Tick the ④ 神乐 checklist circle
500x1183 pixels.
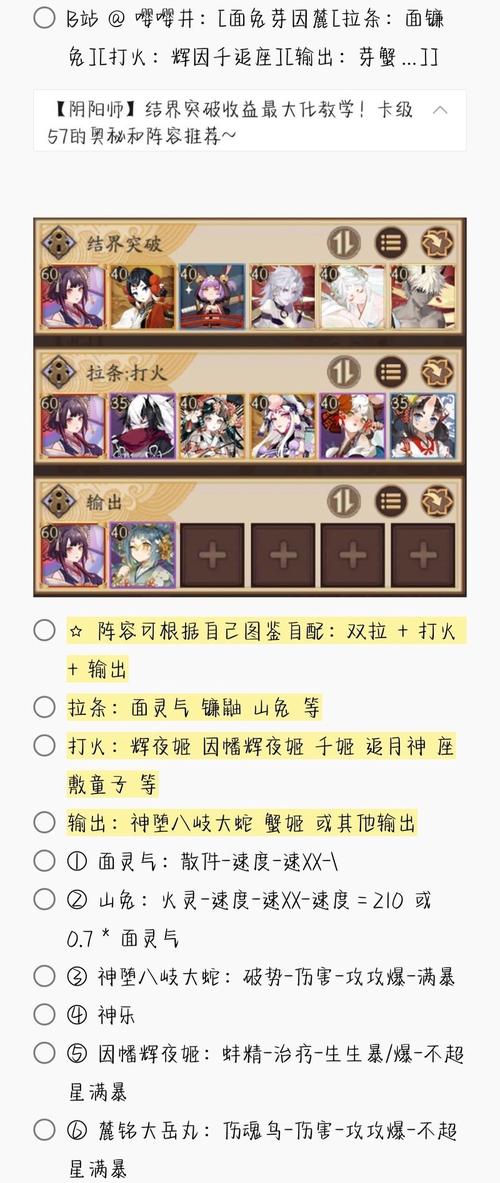[x=44, y=1014]
